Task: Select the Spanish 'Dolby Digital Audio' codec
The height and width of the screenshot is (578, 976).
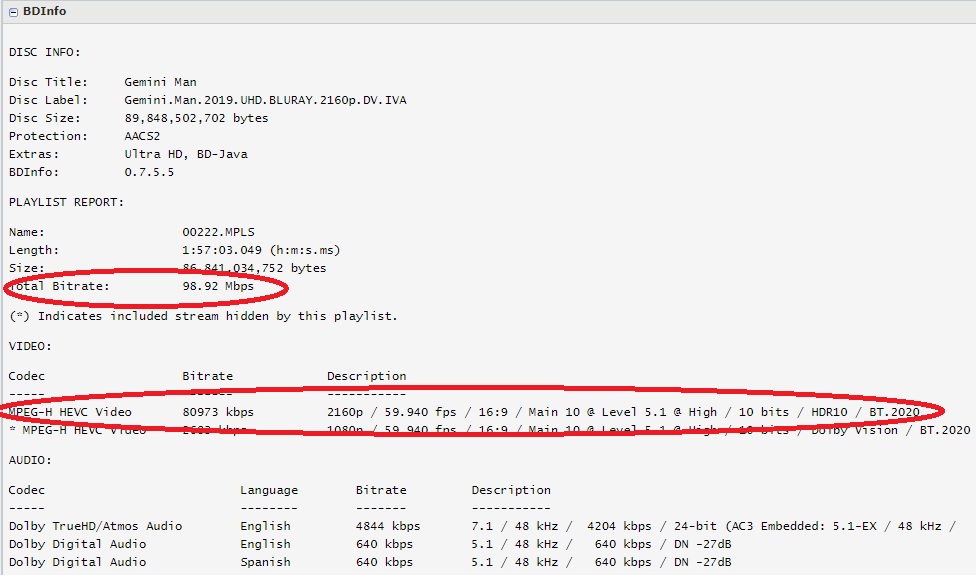Action: click(x=77, y=562)
